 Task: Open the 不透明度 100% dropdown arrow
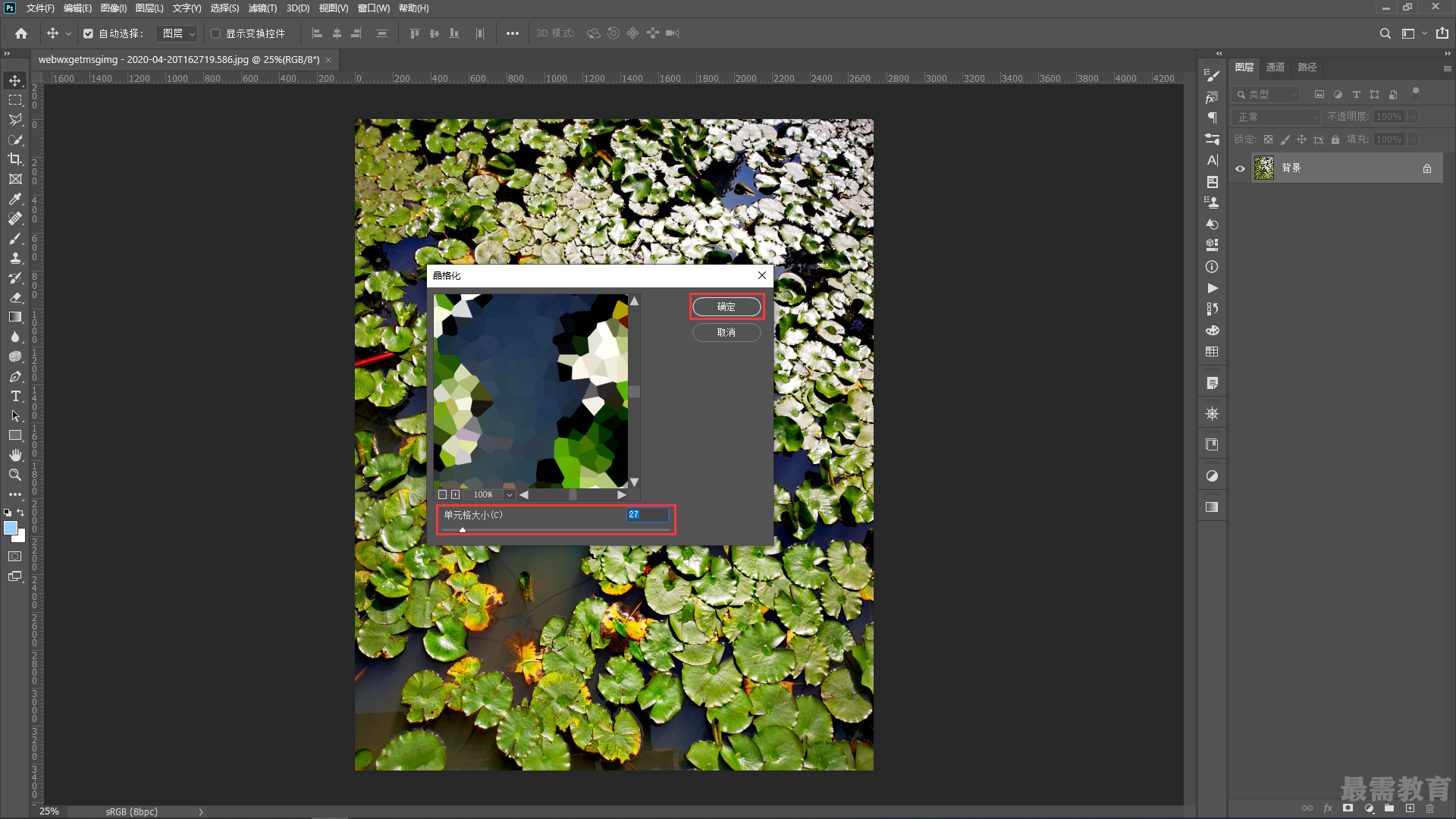point(1413,117)
